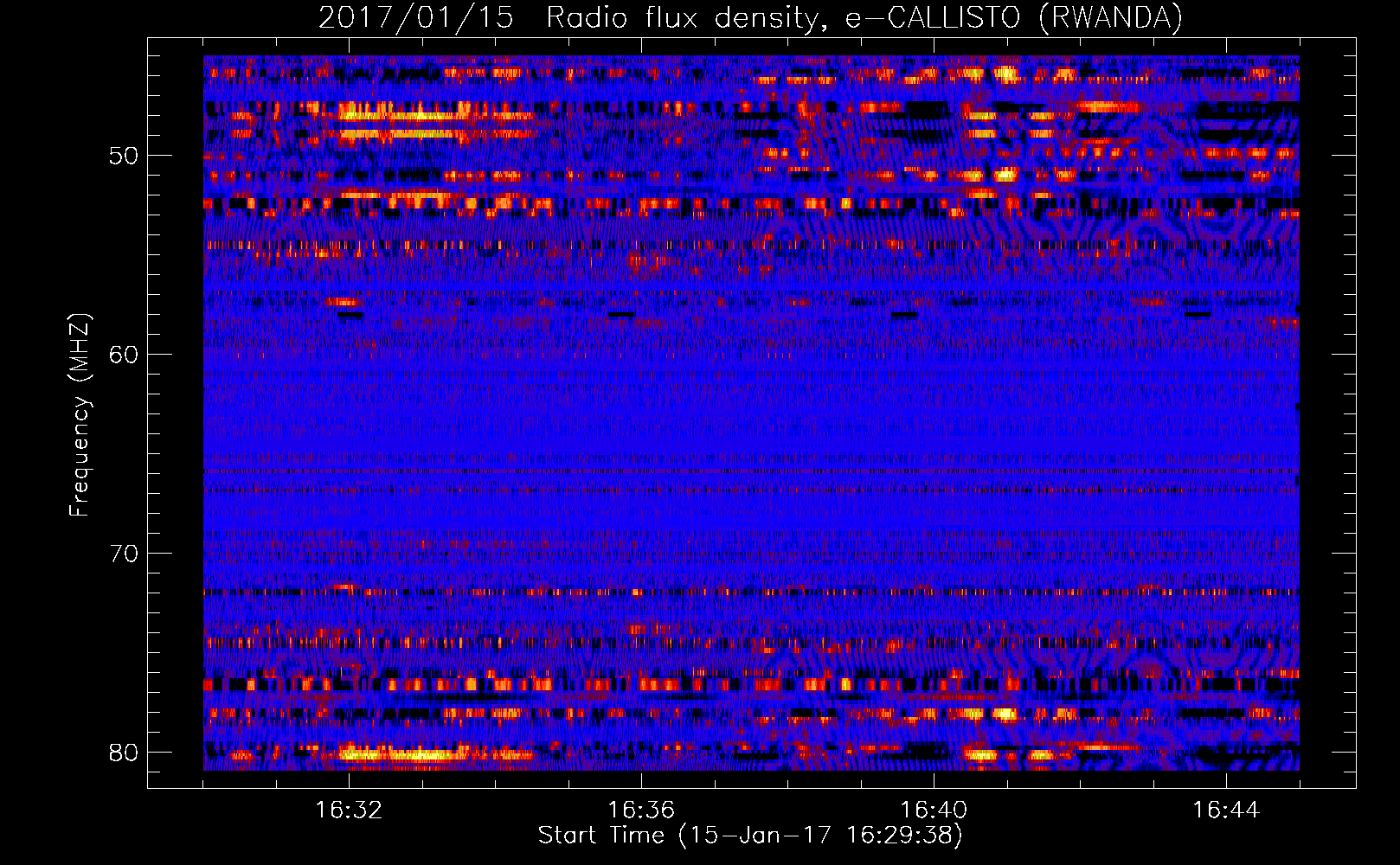Click the plot title 'Radio flux density, e-CALLISTO (RWANDA)'

864,17
